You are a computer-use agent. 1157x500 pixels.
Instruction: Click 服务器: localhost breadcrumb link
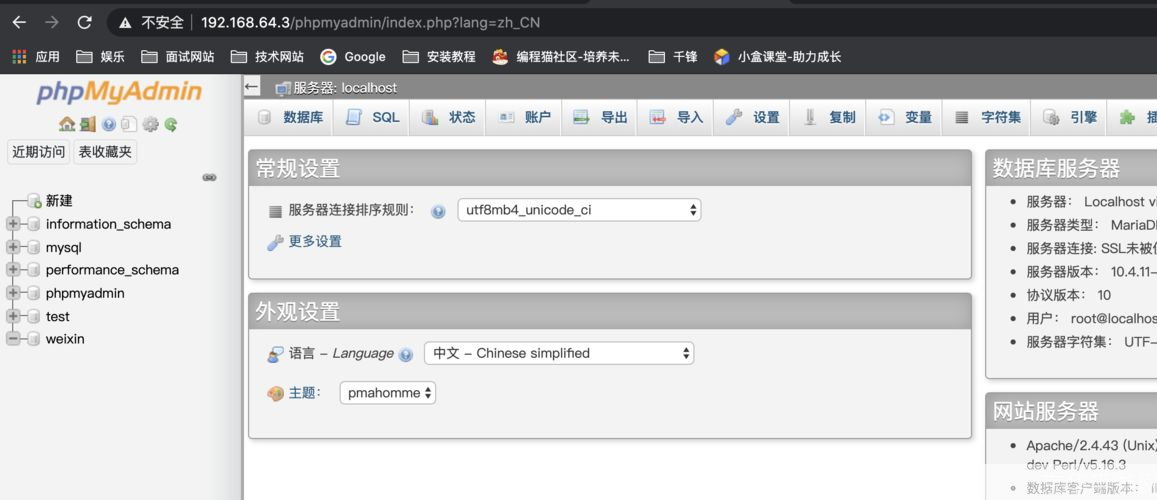pos(345,88)
